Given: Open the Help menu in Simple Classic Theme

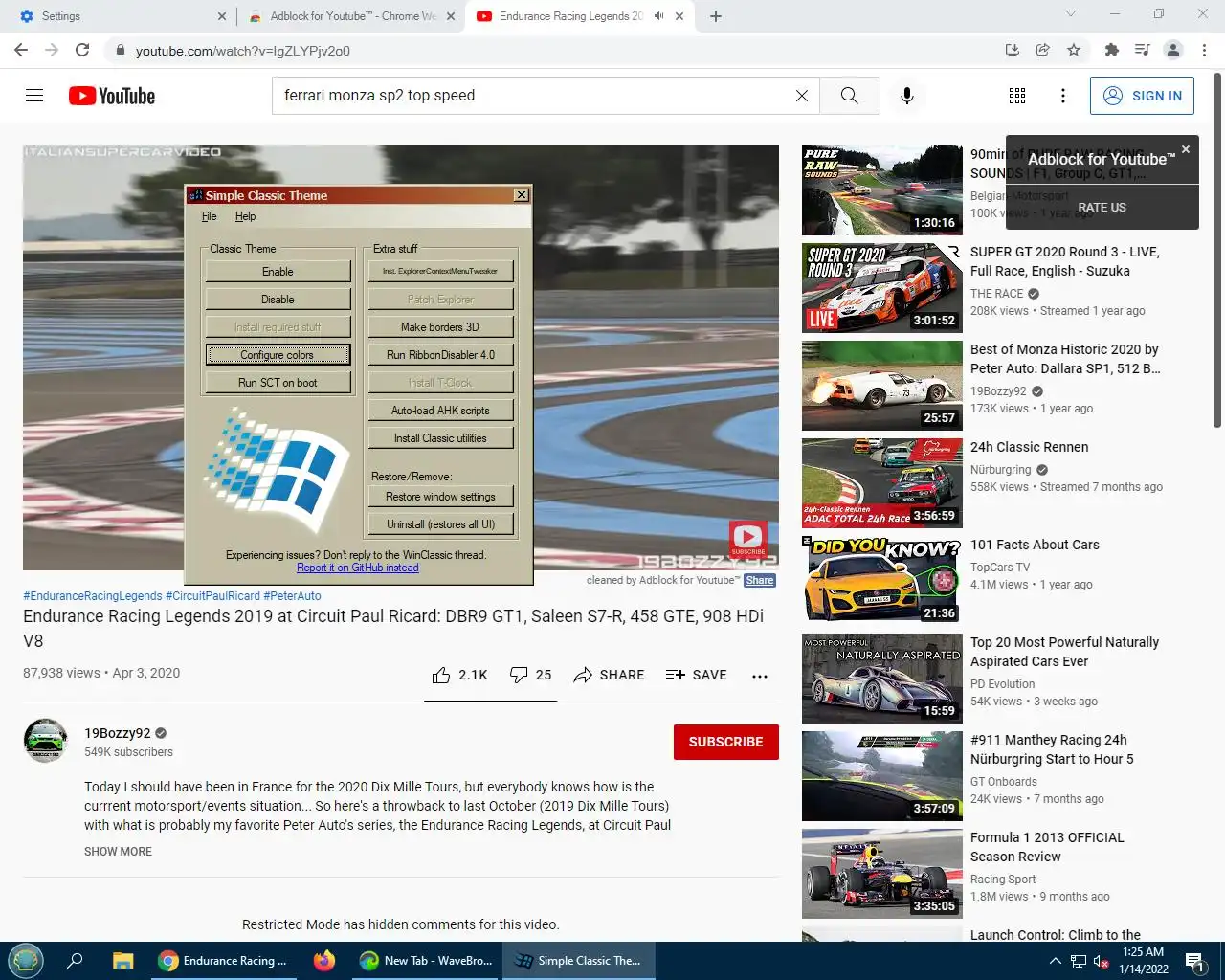Looking at the screenshot, I should tap(246, 216).
